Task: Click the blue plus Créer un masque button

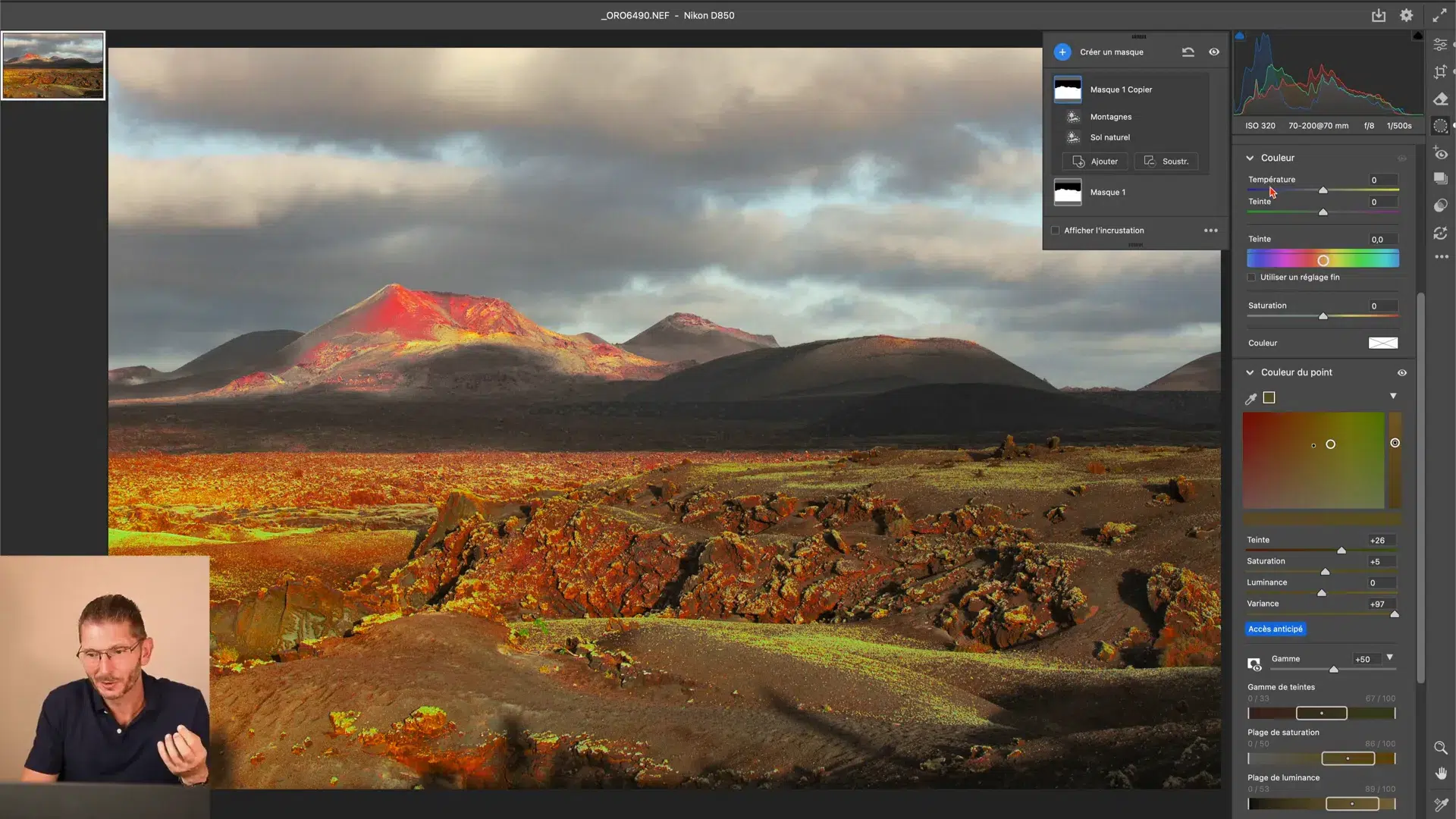Action: [x=1062, y=52]
